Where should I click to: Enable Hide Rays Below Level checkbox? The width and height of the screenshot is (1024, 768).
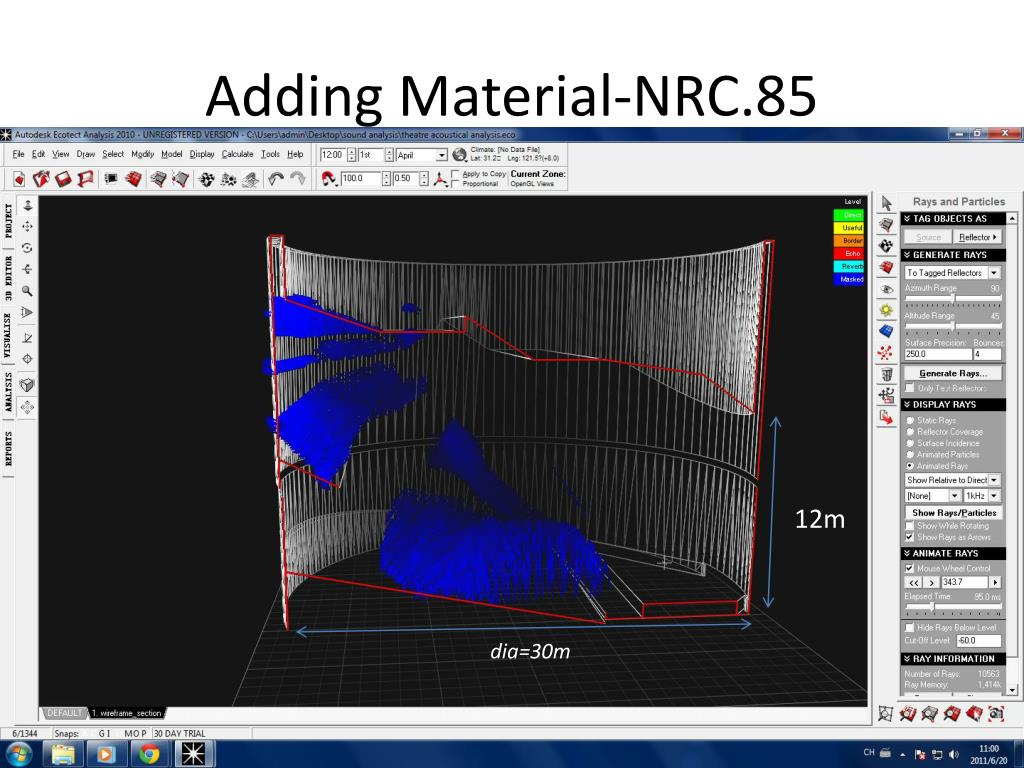pos(910,628)
